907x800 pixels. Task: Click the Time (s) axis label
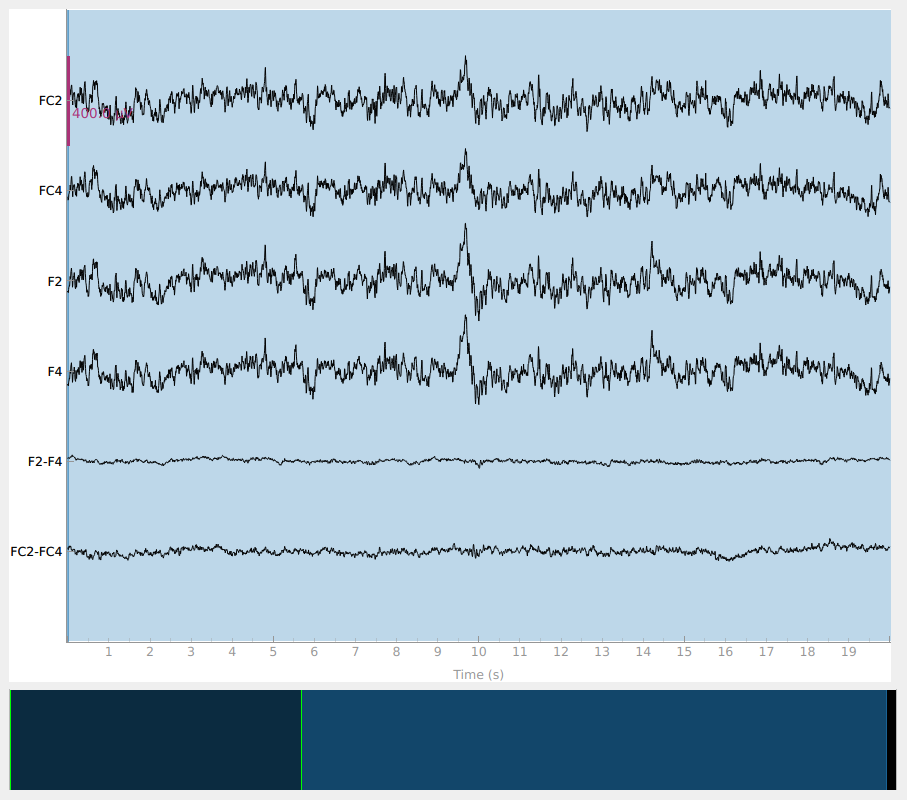pos(478,674)
